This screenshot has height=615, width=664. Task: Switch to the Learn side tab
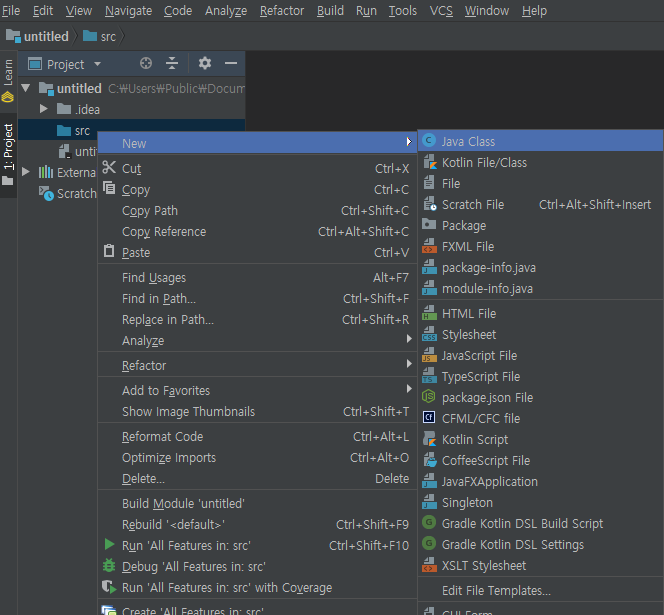pos(8,81)
